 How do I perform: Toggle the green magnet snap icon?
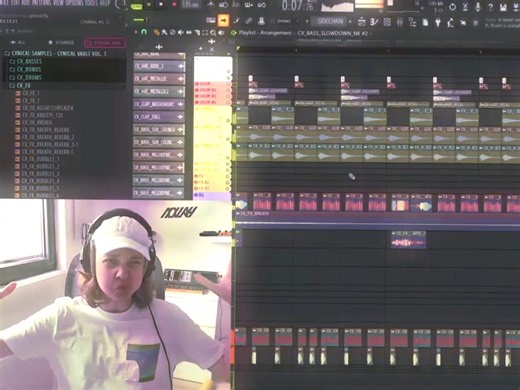pos(144,32)
